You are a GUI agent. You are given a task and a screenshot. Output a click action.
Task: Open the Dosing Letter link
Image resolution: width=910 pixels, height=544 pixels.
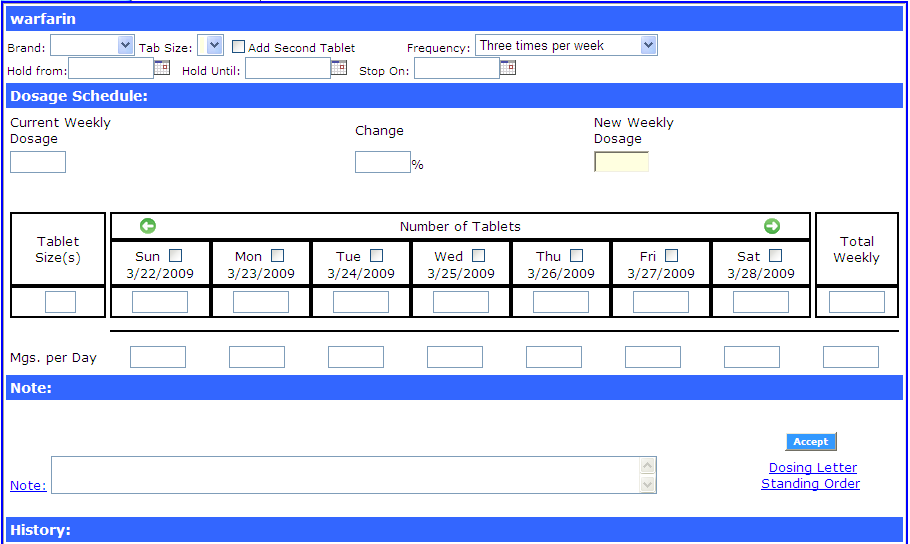pyautogui.click(x=812, y=468)
